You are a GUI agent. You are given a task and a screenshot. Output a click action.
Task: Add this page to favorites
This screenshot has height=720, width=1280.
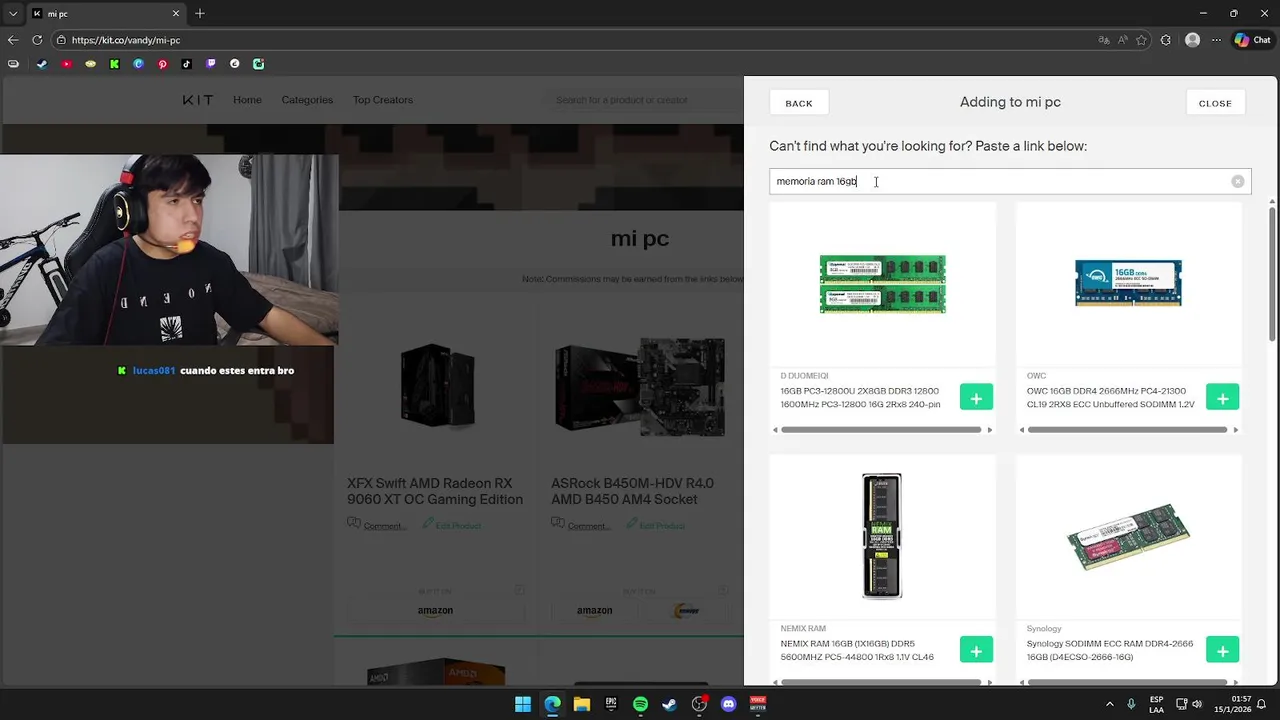(x=1142, y=40)
